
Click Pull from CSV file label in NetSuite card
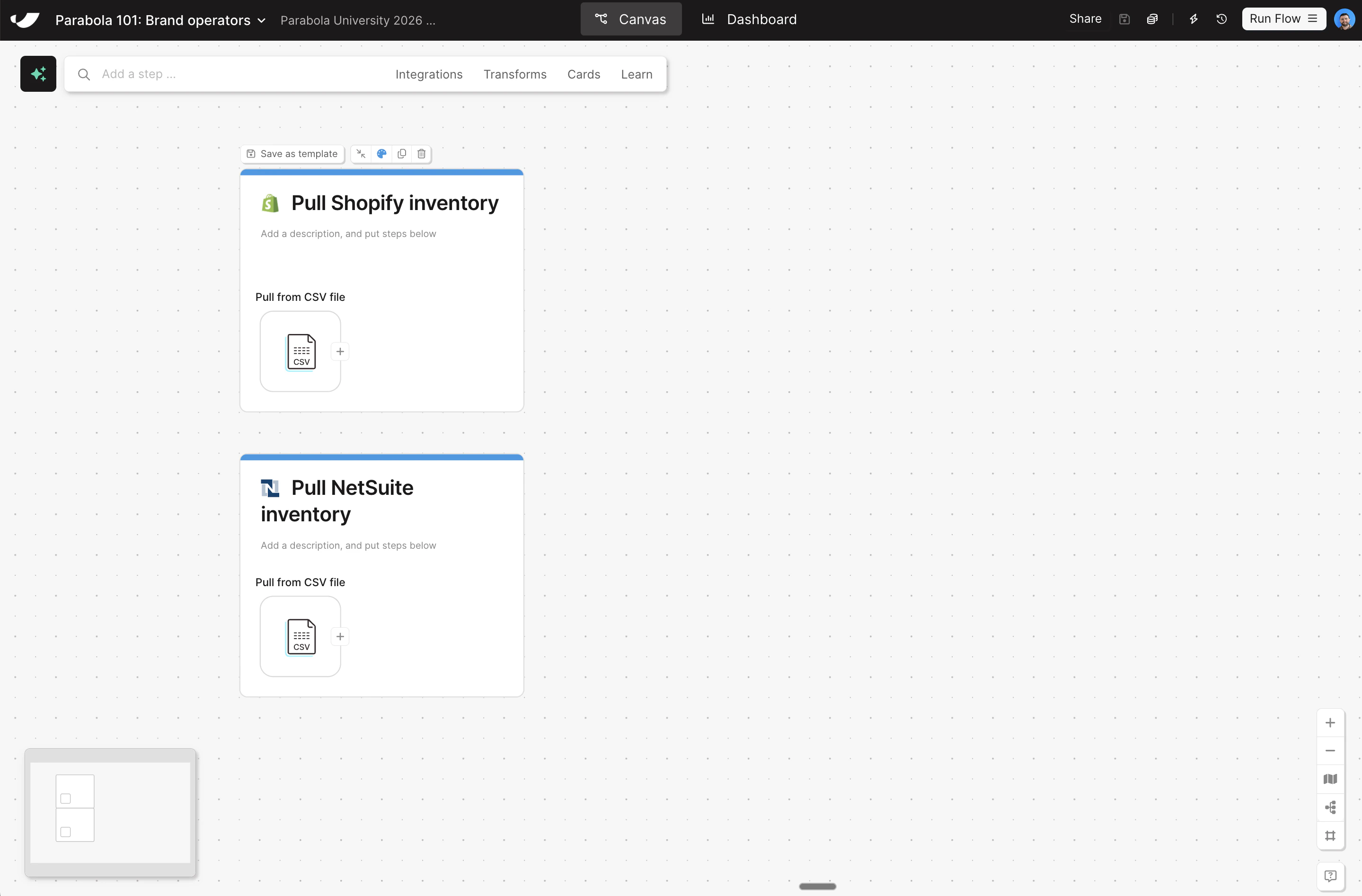tap(300, 582)
